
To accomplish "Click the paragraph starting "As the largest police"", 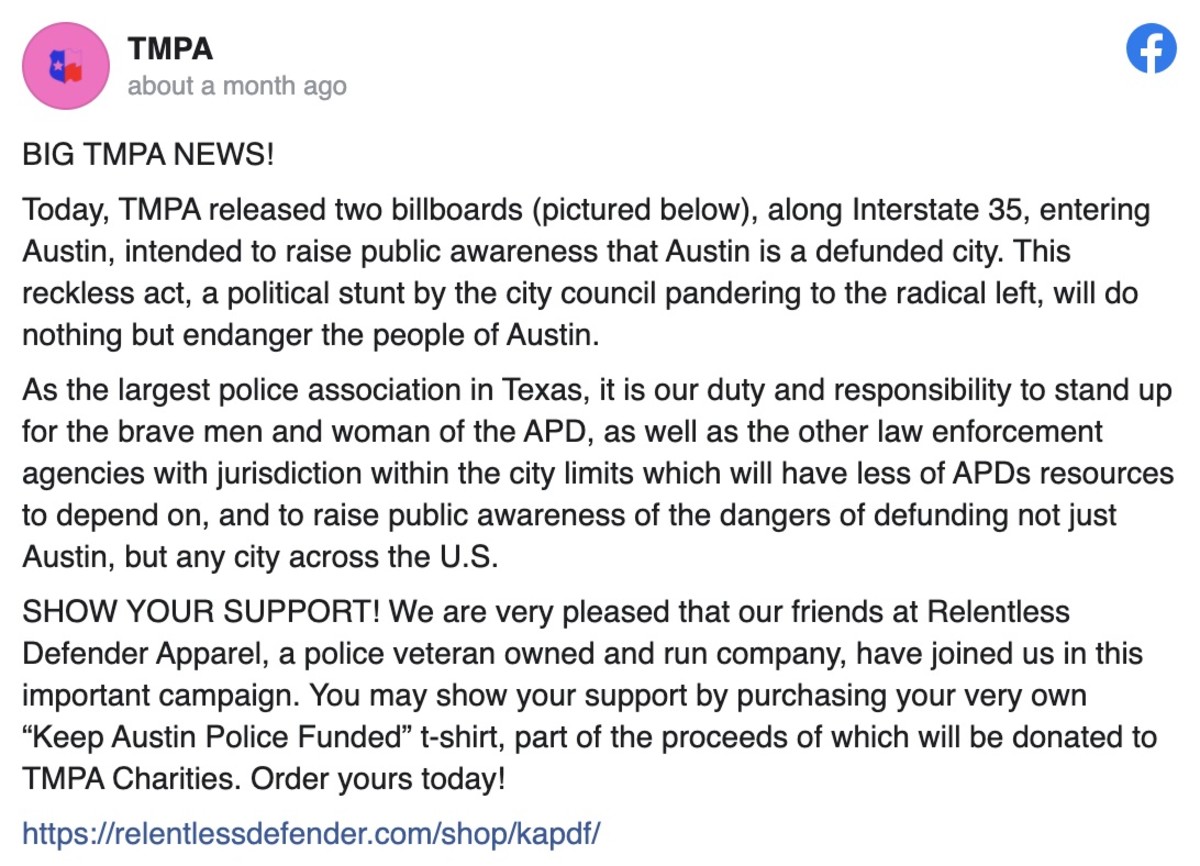I will tap(597, 473).
